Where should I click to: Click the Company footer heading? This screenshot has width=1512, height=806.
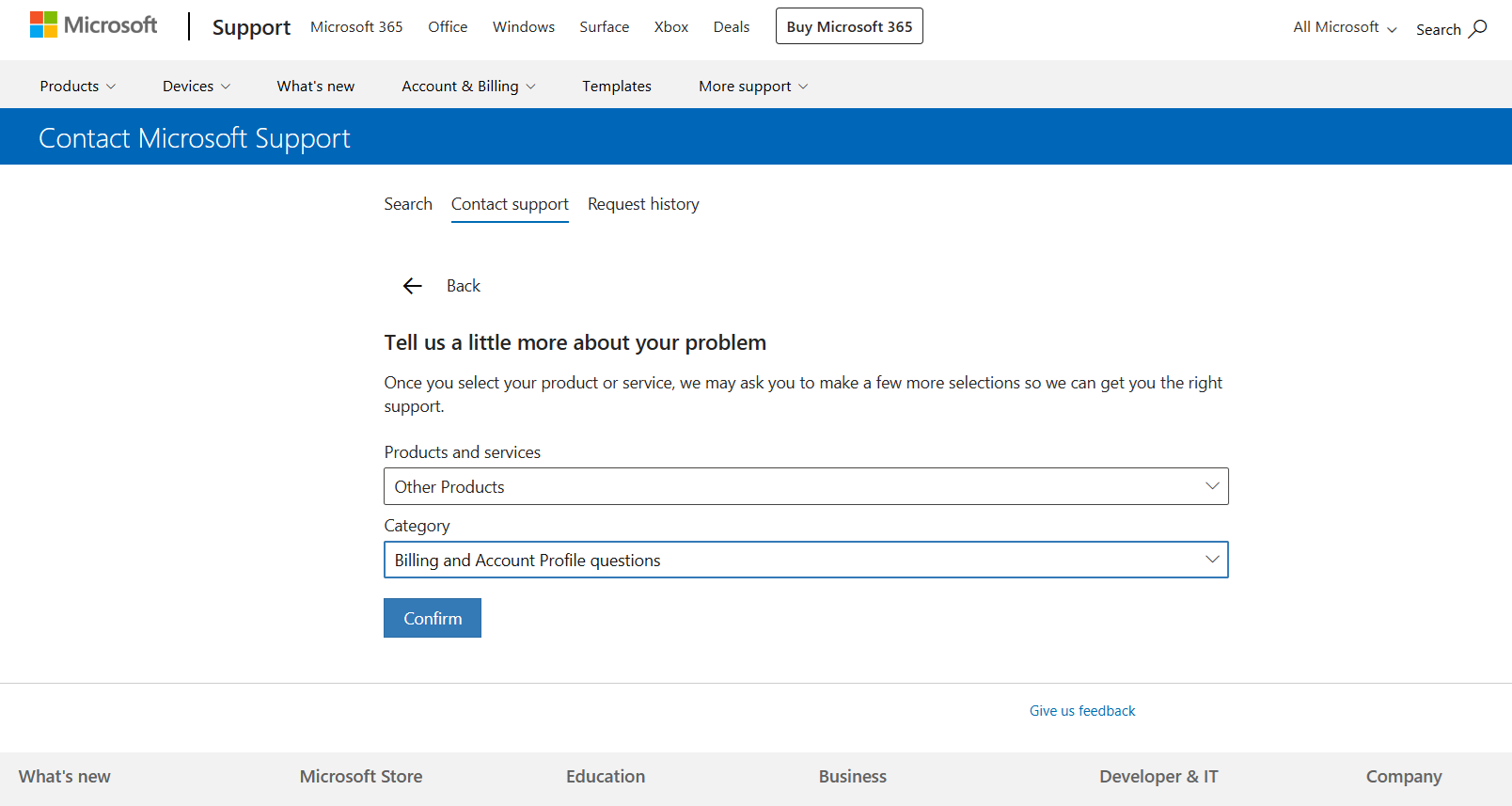tap(1404, 777)
